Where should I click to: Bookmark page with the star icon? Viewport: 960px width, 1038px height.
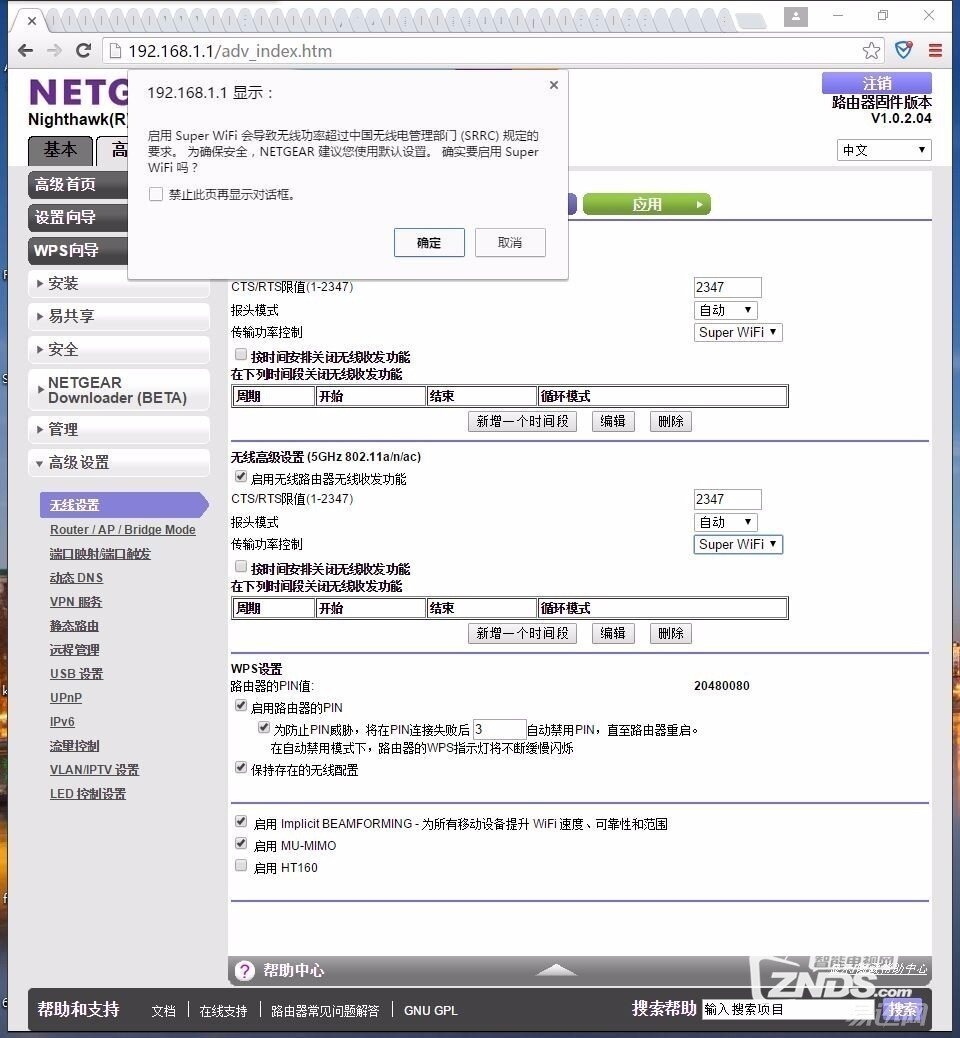[871, 51]
